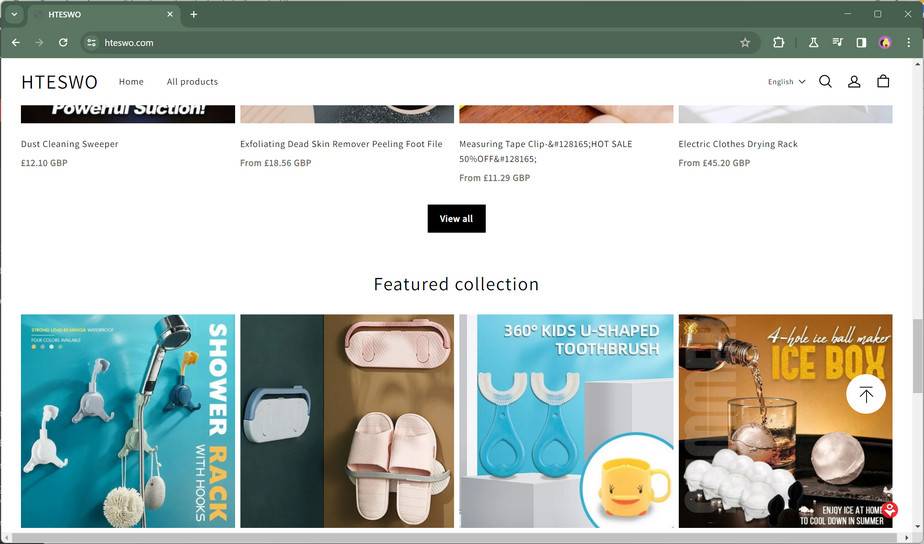This screenshot has width=924, height=544.
Task: Go back to the previous page
Action: point(15,43)
